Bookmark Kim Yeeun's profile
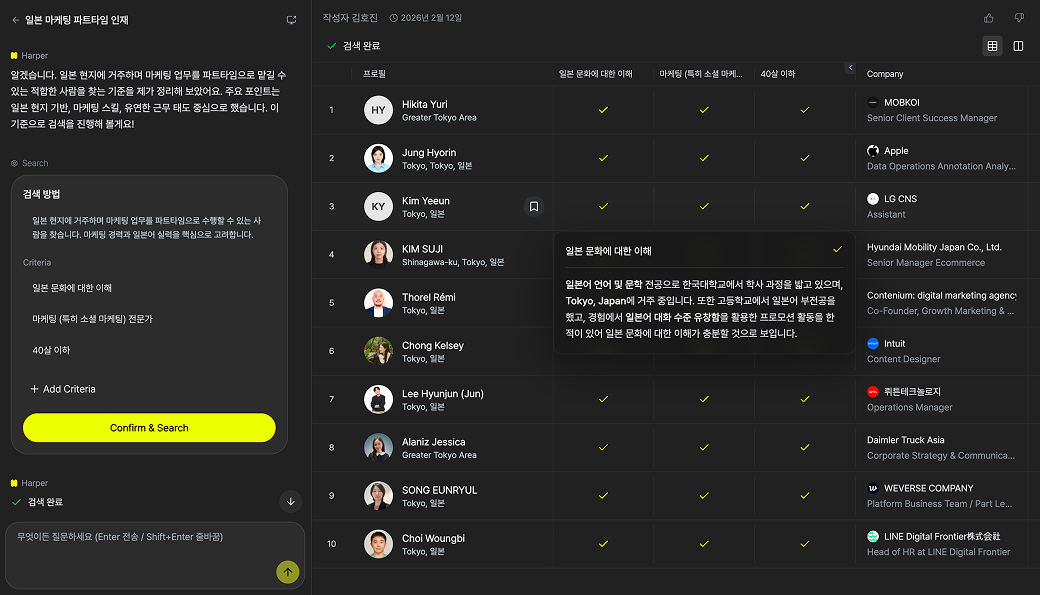 [534, 206]
